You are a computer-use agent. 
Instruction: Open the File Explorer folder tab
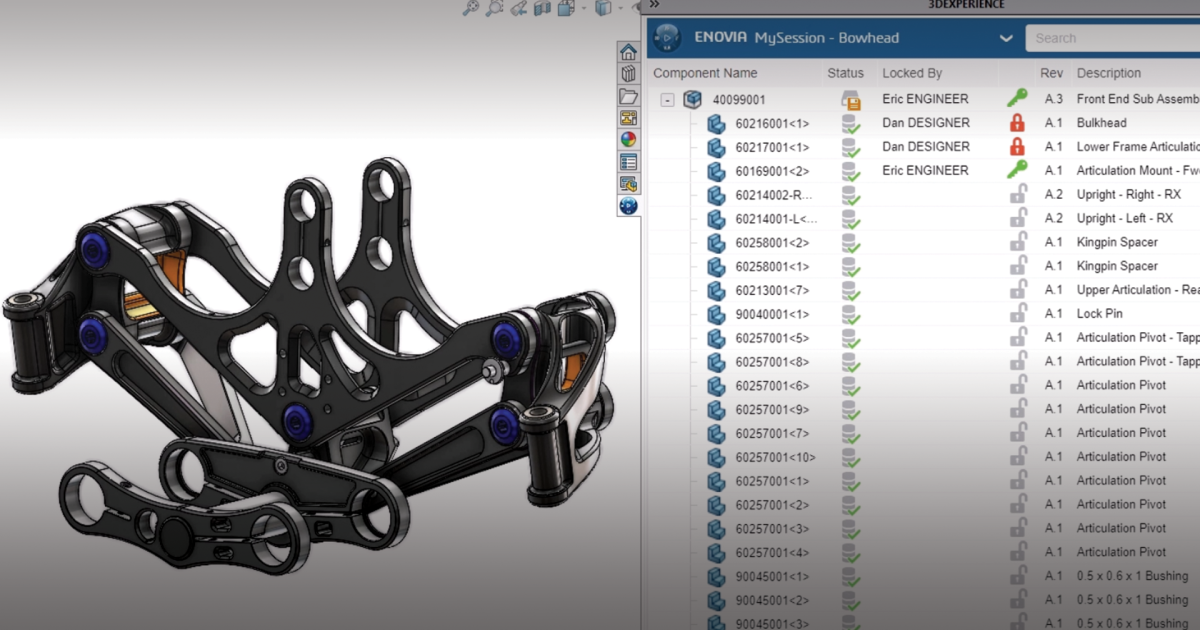pos(628,96)
